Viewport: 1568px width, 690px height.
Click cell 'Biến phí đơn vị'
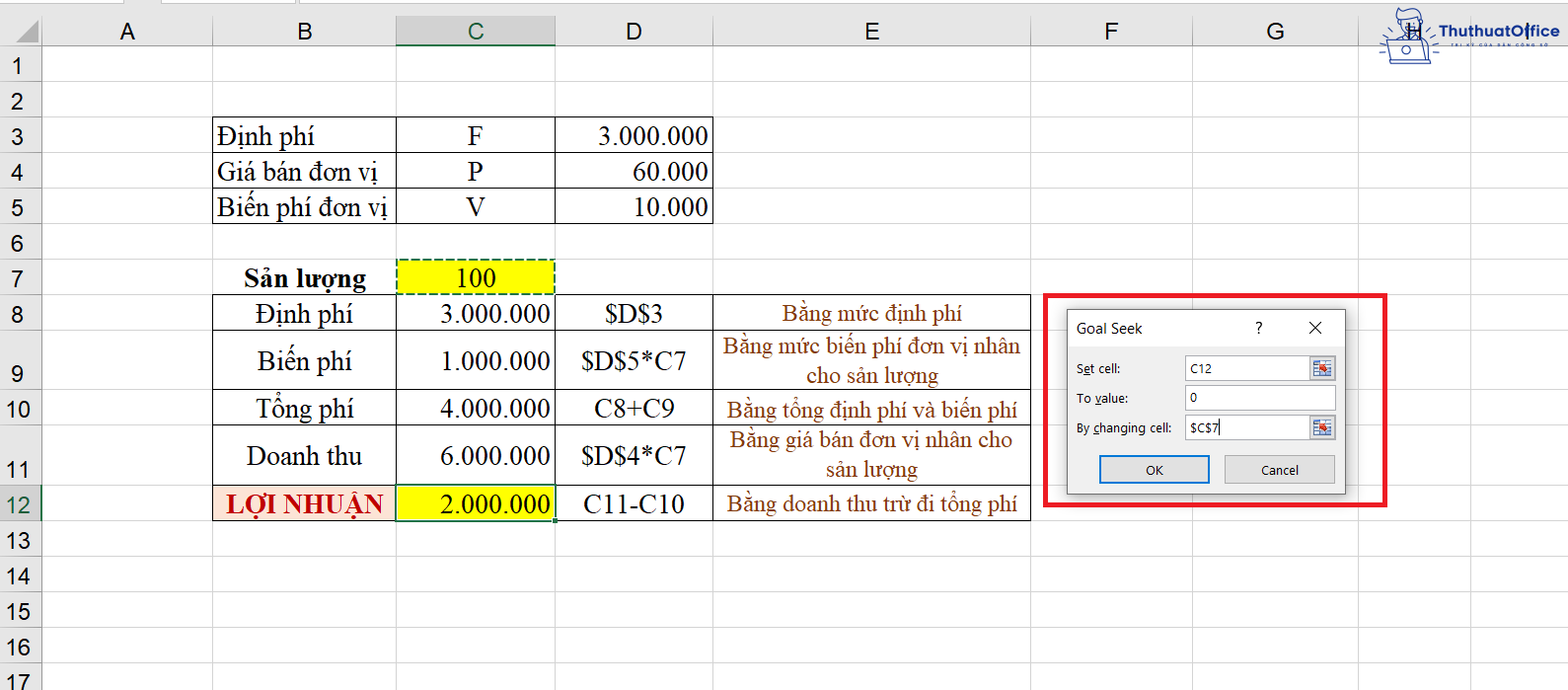(x=305, y=207)
